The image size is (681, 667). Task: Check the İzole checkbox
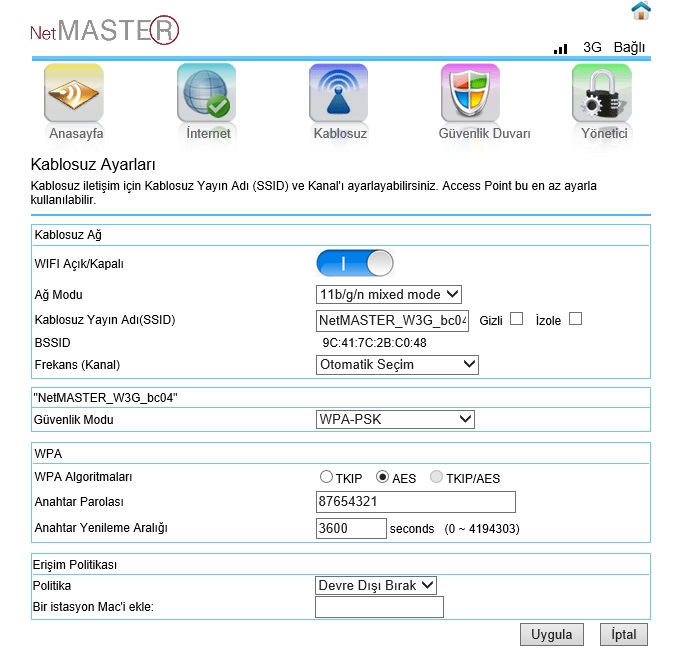click(x=575, y=319)
